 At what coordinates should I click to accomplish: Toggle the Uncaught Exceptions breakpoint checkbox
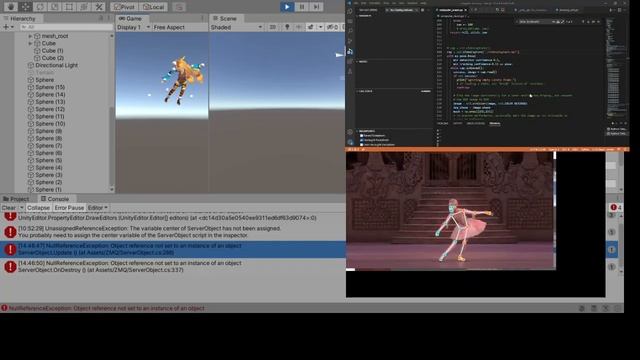point(362,140)
